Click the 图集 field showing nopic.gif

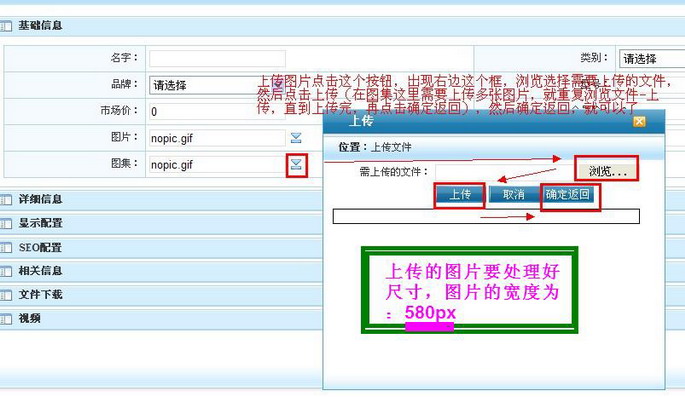pyautogui.click(x=217, y=165)
